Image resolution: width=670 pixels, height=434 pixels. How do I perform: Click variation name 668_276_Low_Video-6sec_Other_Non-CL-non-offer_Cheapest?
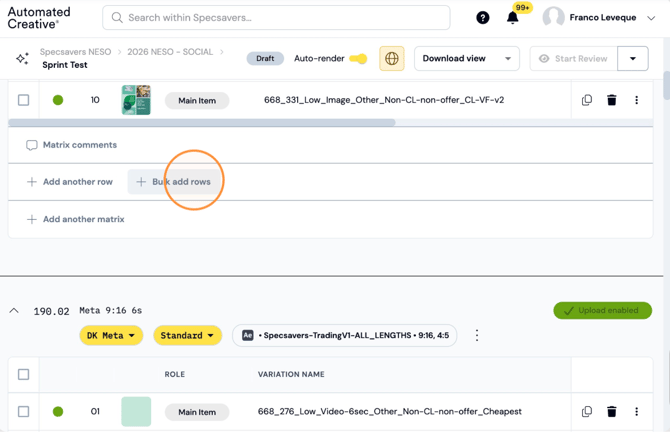389,411
